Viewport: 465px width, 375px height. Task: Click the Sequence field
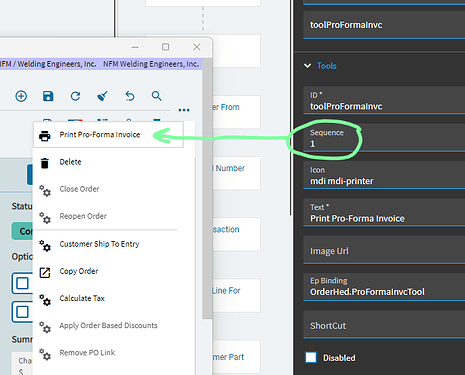click(x=384, y=138)
